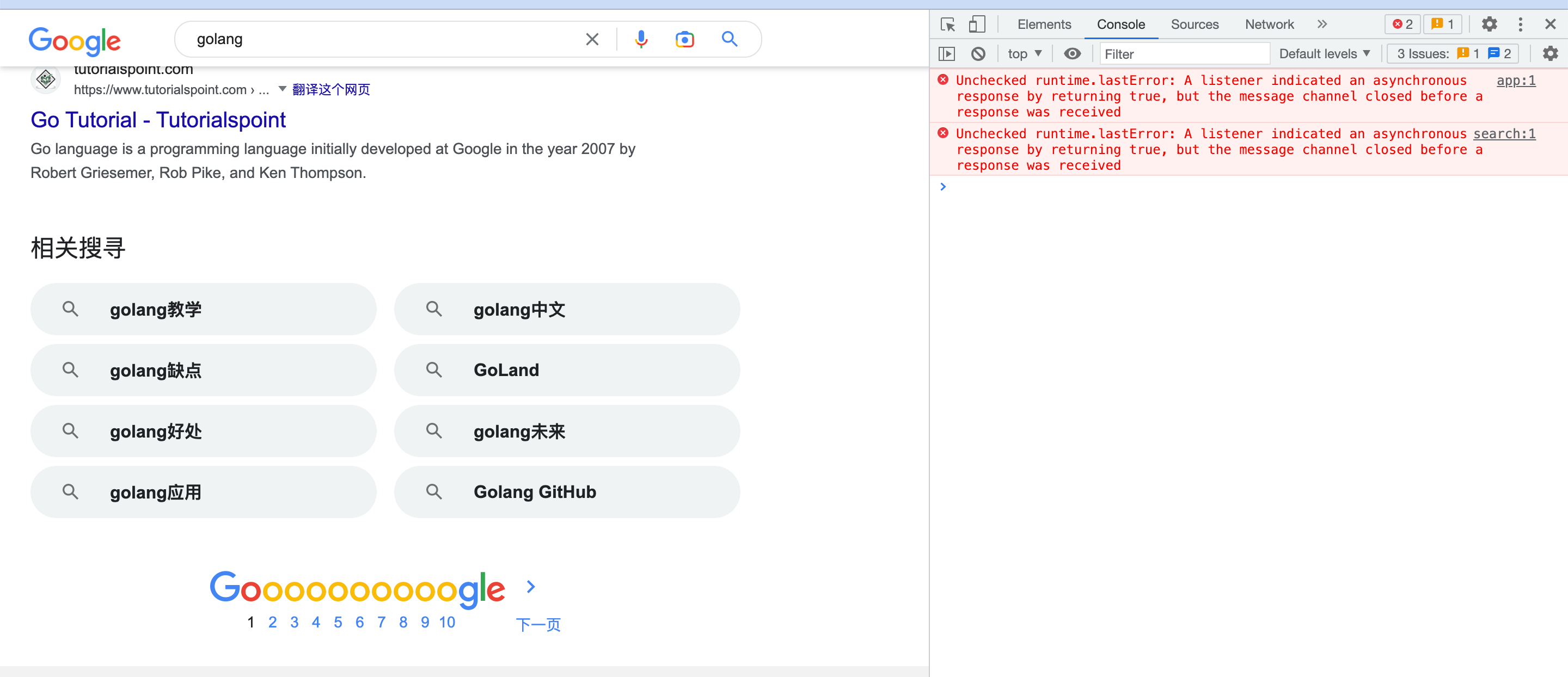This screenshot has width=1568, height=677.
Task: Go to next results page via 下一页
Action: 538,624
